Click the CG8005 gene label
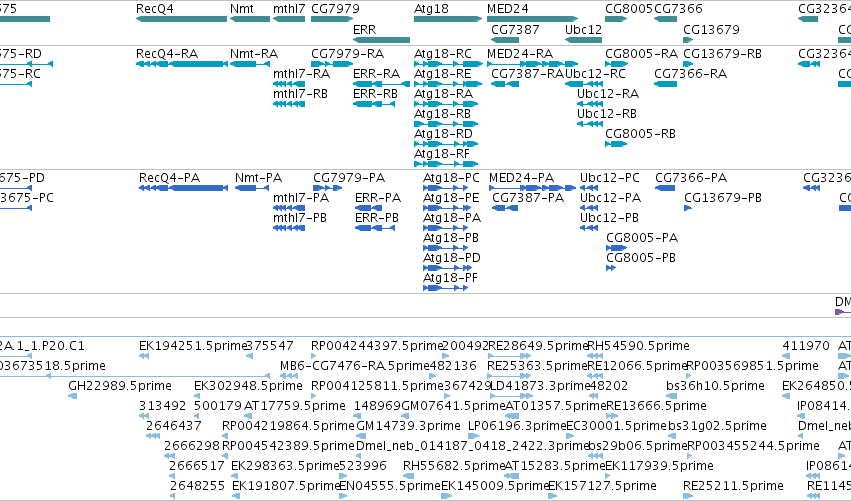Image resolution: width=851 pixels, height=501 pixels. tap(629, 9)
